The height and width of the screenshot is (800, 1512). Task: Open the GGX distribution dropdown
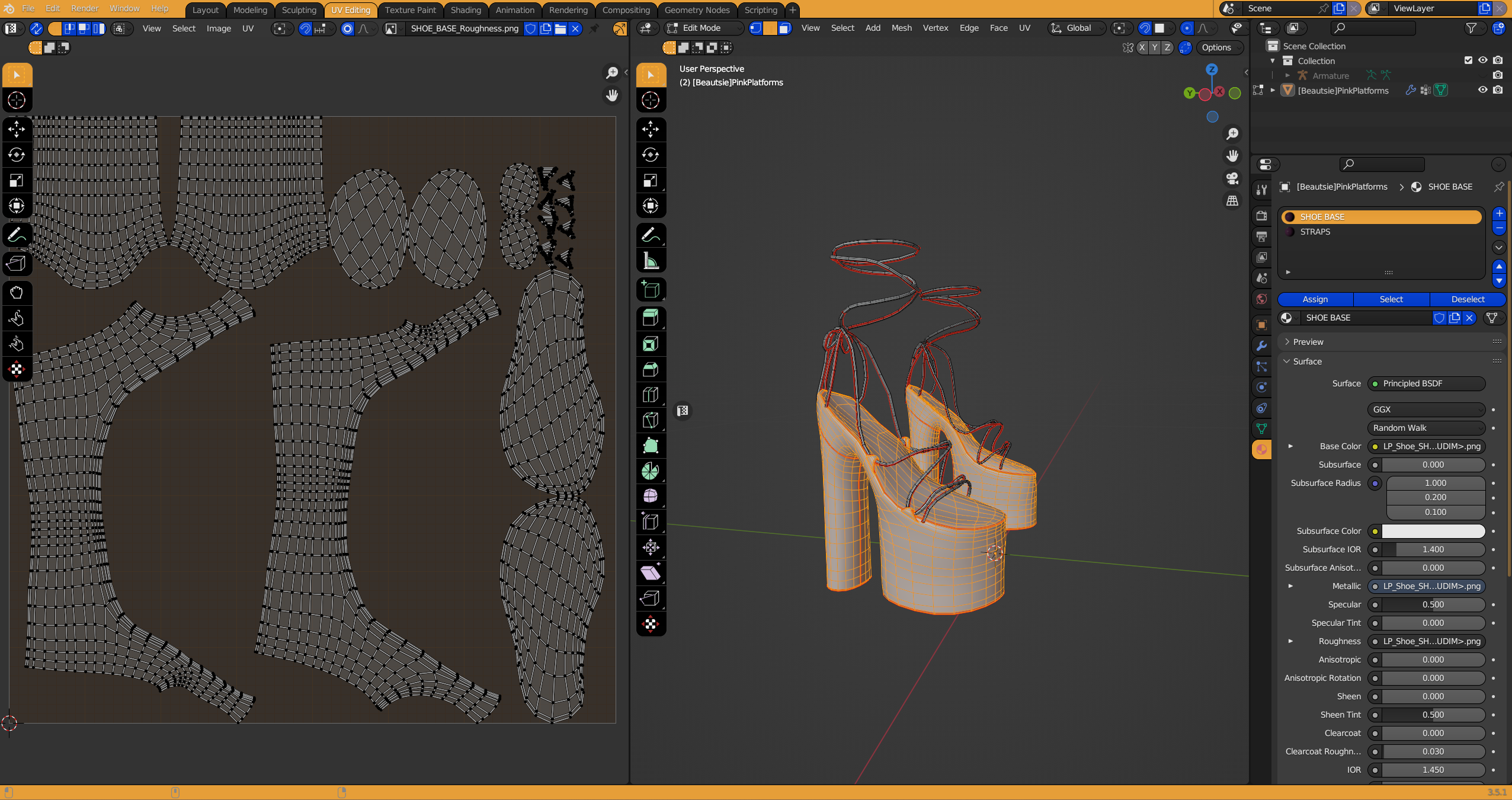1426,409
